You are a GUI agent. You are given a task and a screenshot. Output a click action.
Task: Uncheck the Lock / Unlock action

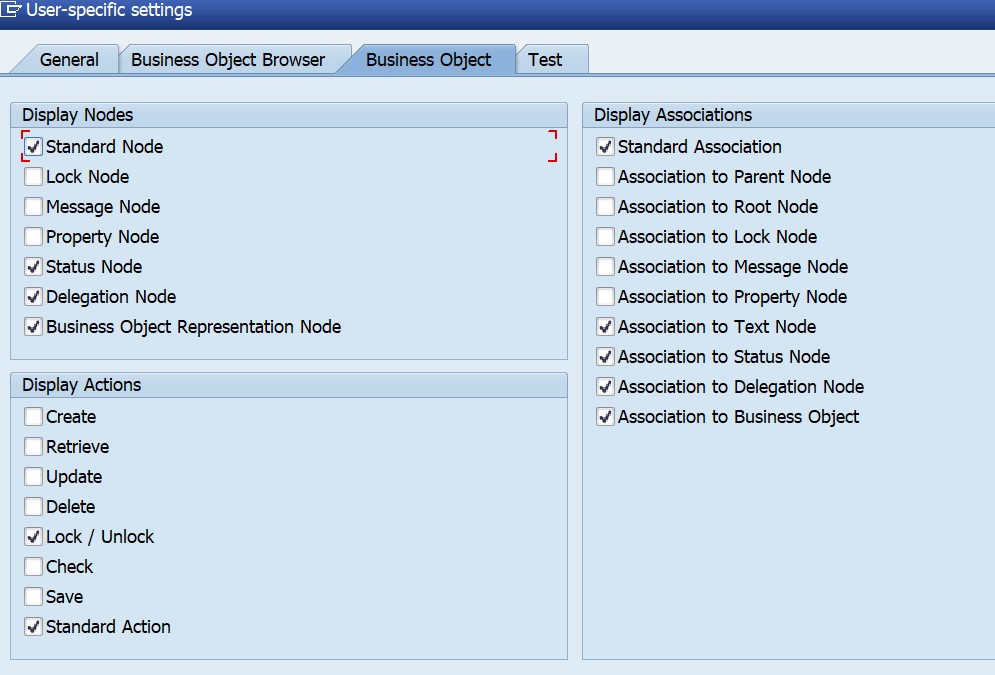(x=33, y=536)
